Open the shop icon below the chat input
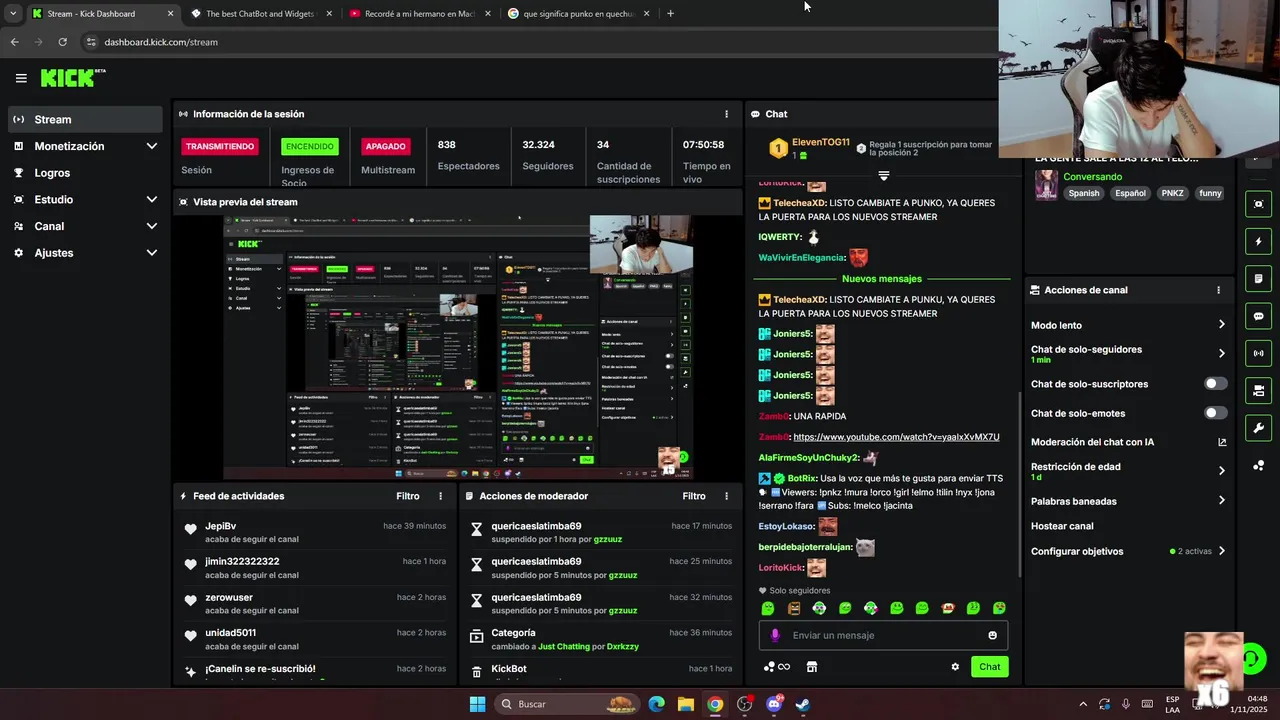The image size is (1280, 720). [812, 667]
